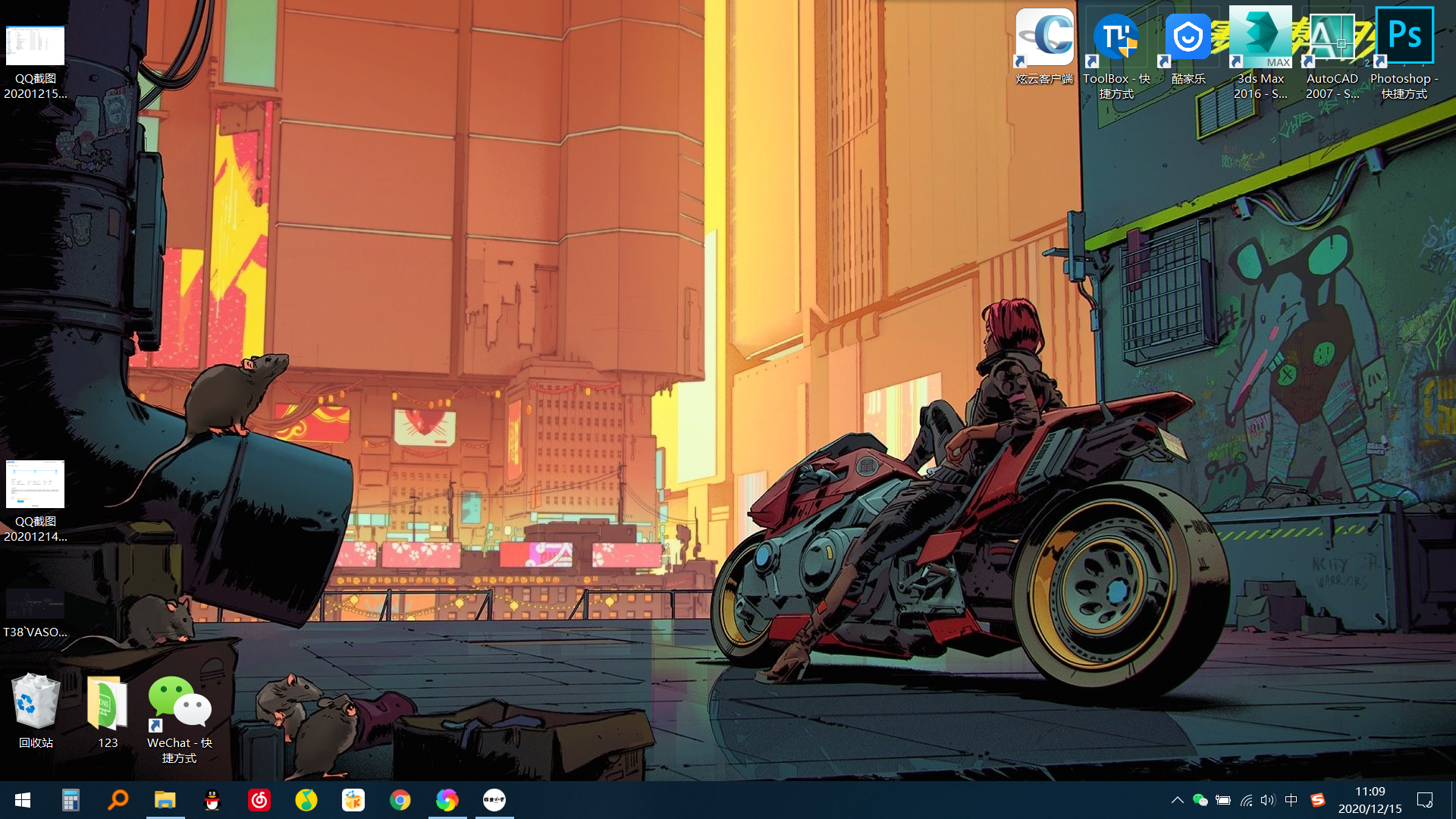Open the Windows Start menu

(23, 800)
